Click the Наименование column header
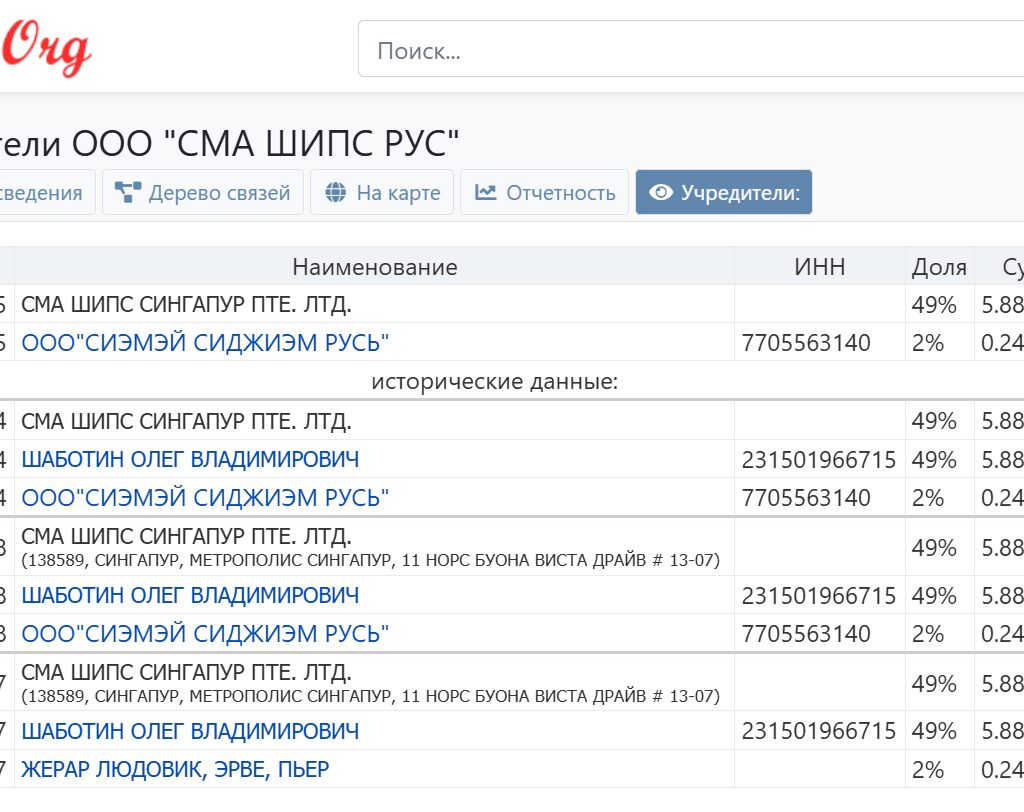The width and height of the screenshot is (1024, 812). coord(374,266)
